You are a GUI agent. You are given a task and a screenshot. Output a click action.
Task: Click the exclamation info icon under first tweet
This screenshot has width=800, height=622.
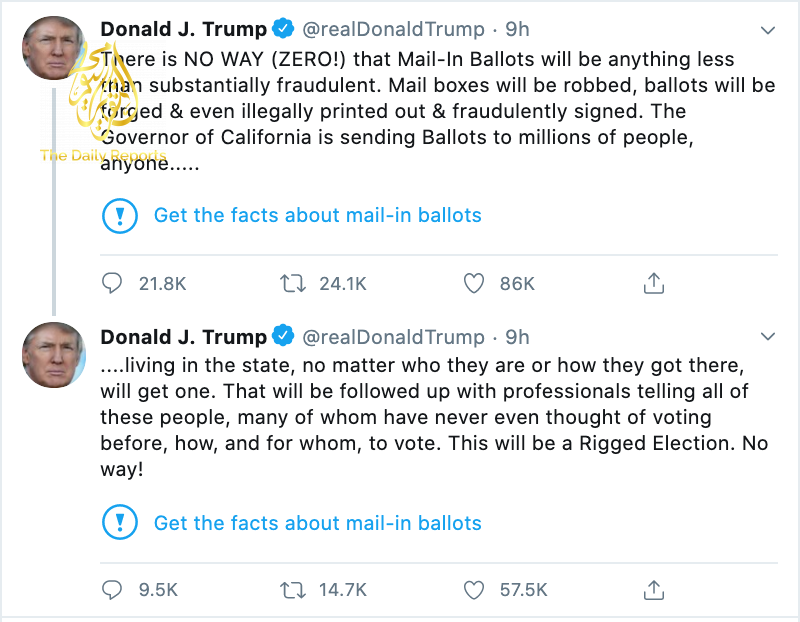[x=120, y=215]
